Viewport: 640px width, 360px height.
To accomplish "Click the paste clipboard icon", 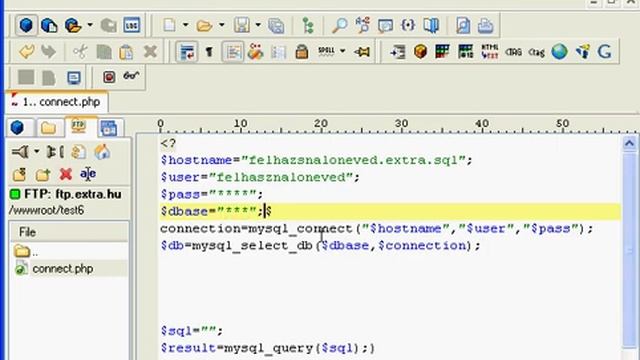I will [127, 52].
